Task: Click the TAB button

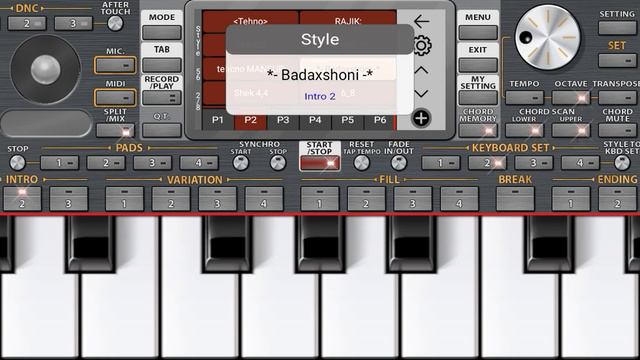Action: coord(162,64)
